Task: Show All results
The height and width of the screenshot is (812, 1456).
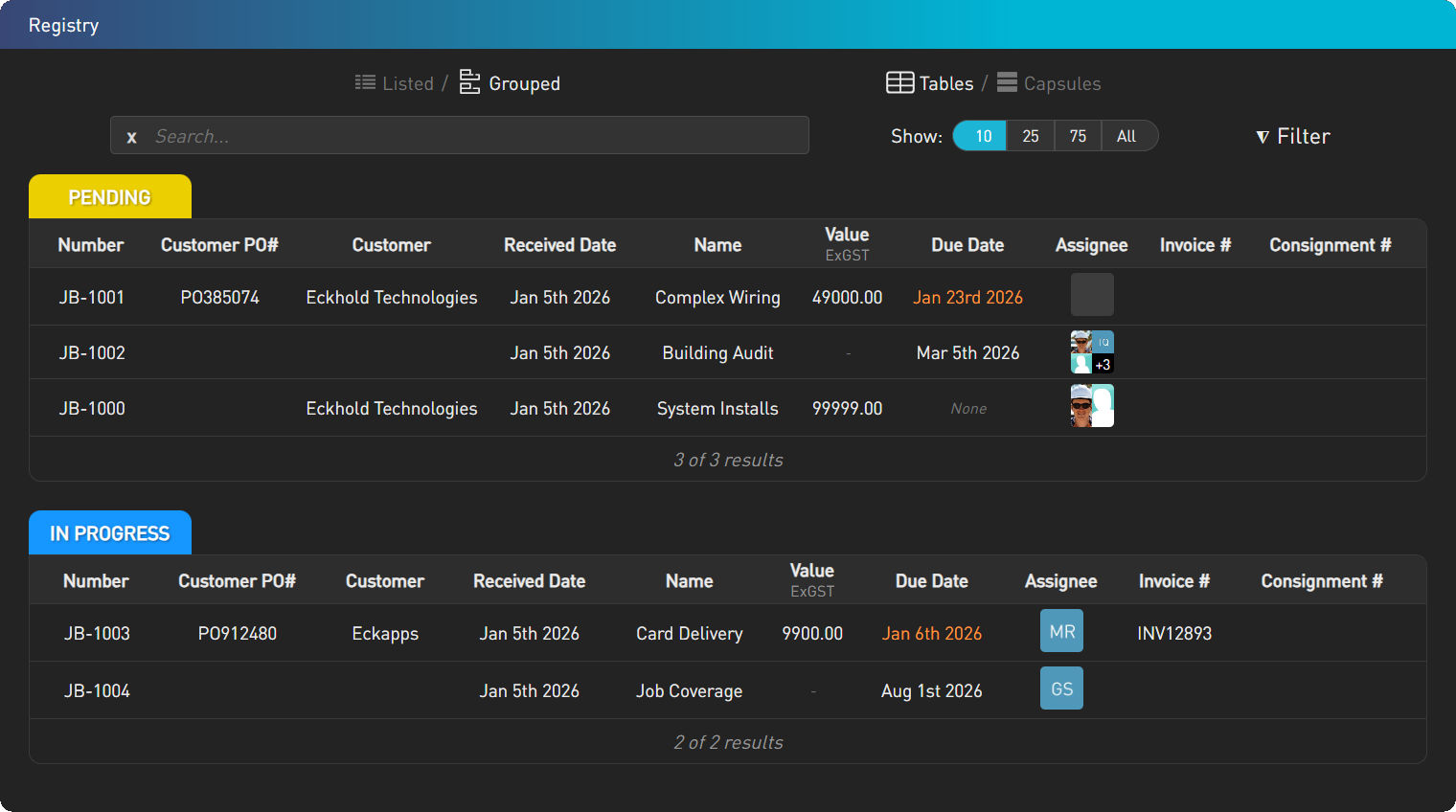Action: click(x=1126, y=136)
